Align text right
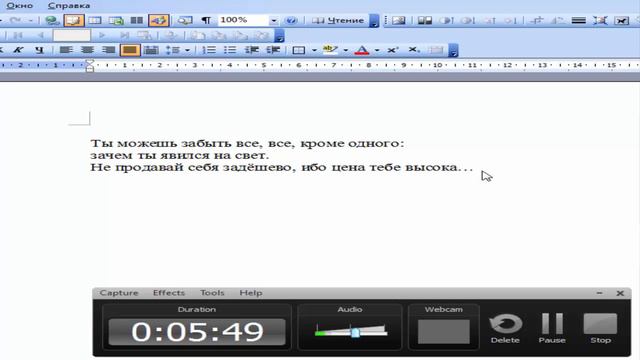The image size is (640, 360). click(109, 50)
